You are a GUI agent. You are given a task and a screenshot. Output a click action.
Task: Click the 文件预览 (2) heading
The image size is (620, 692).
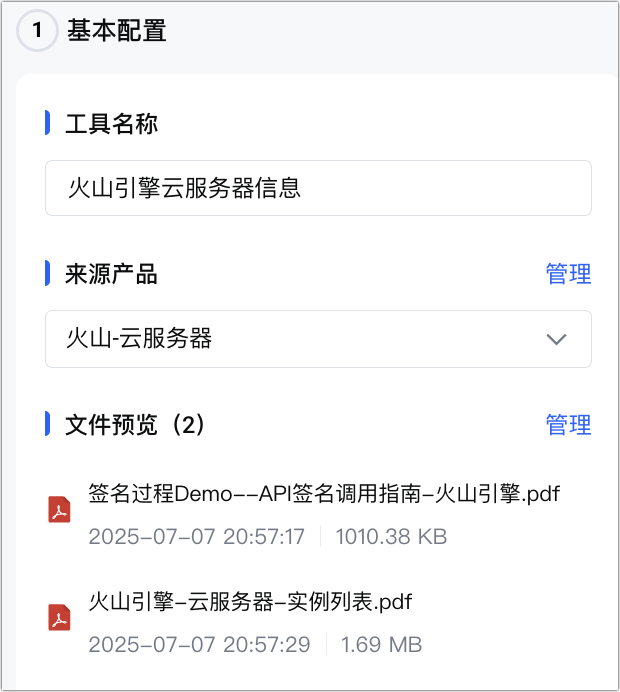pos(135,425)
